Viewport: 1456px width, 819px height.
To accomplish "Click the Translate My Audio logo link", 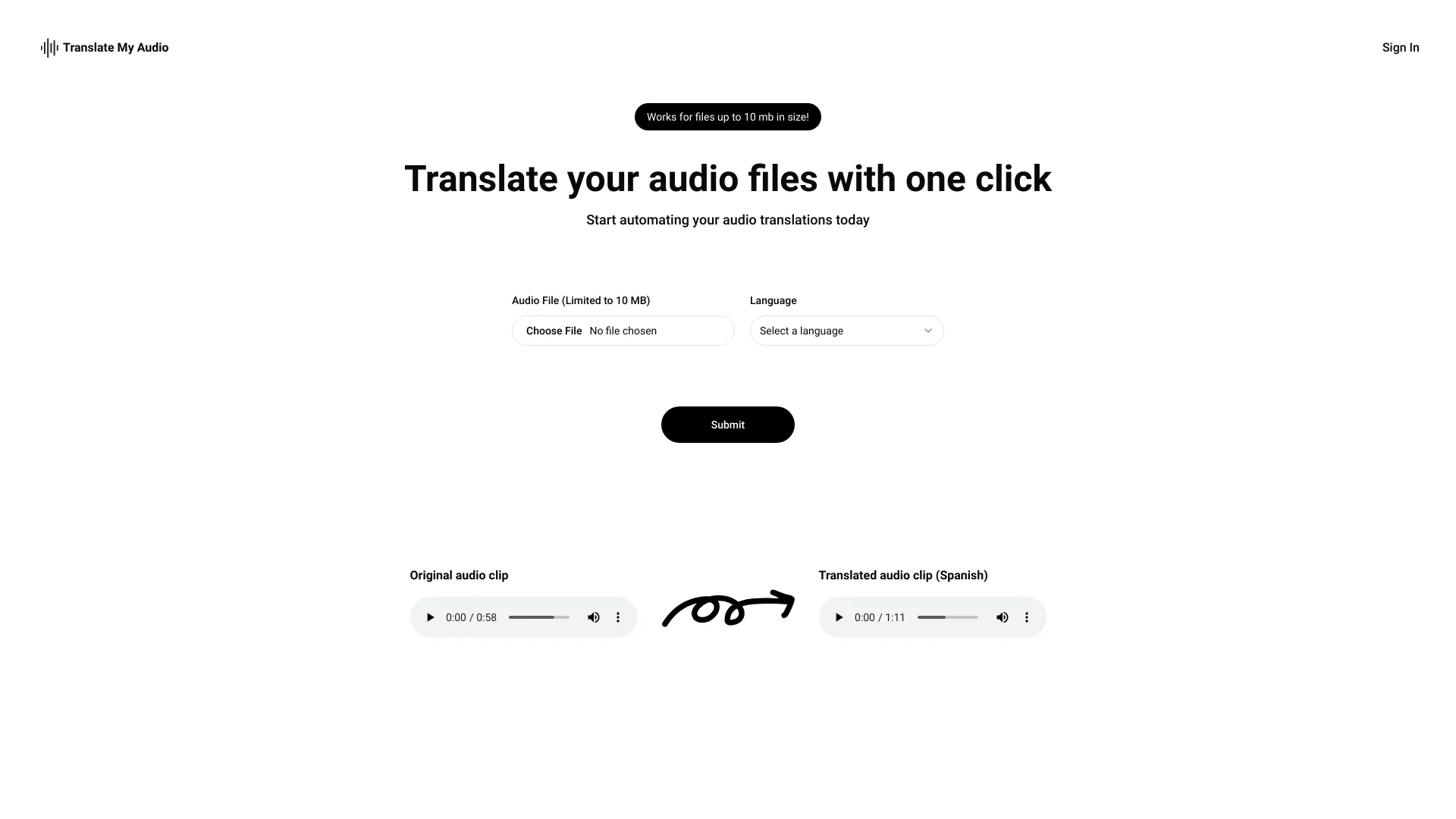I will click(x=103, y=47).
